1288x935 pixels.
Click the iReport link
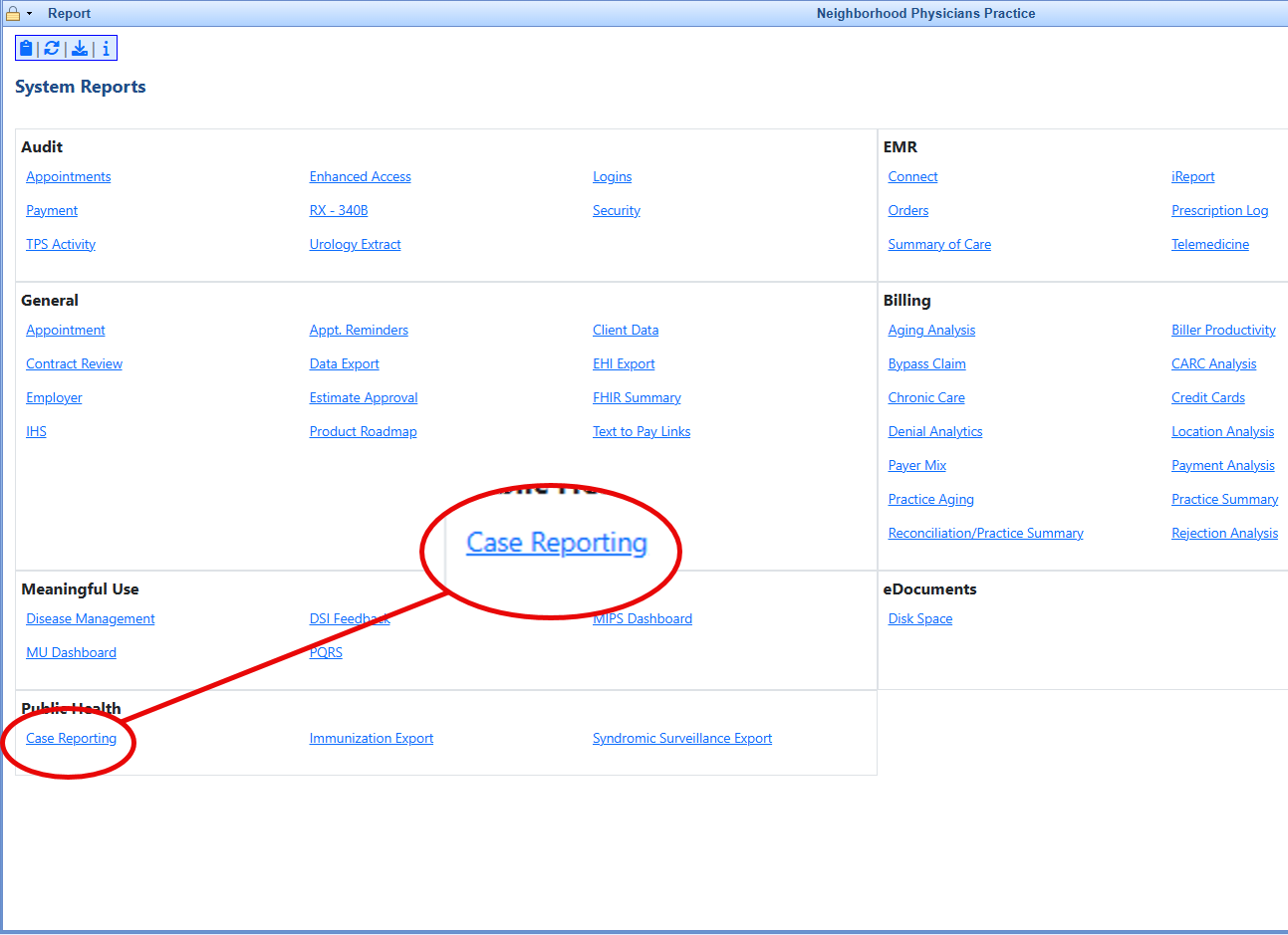point(1193,177)
